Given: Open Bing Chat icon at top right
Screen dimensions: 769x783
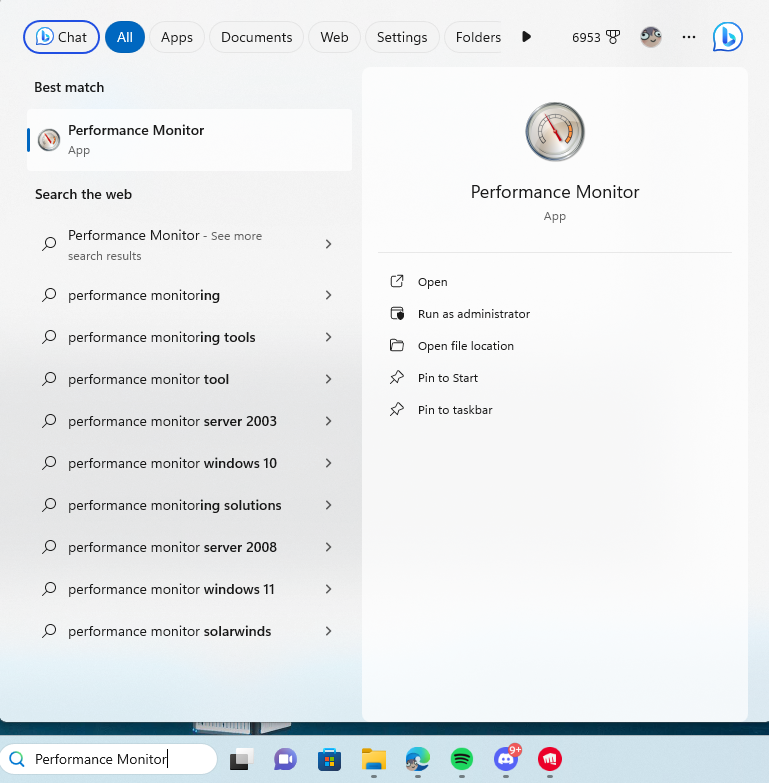Looking at the screenshot, I should tap(727, 37).
